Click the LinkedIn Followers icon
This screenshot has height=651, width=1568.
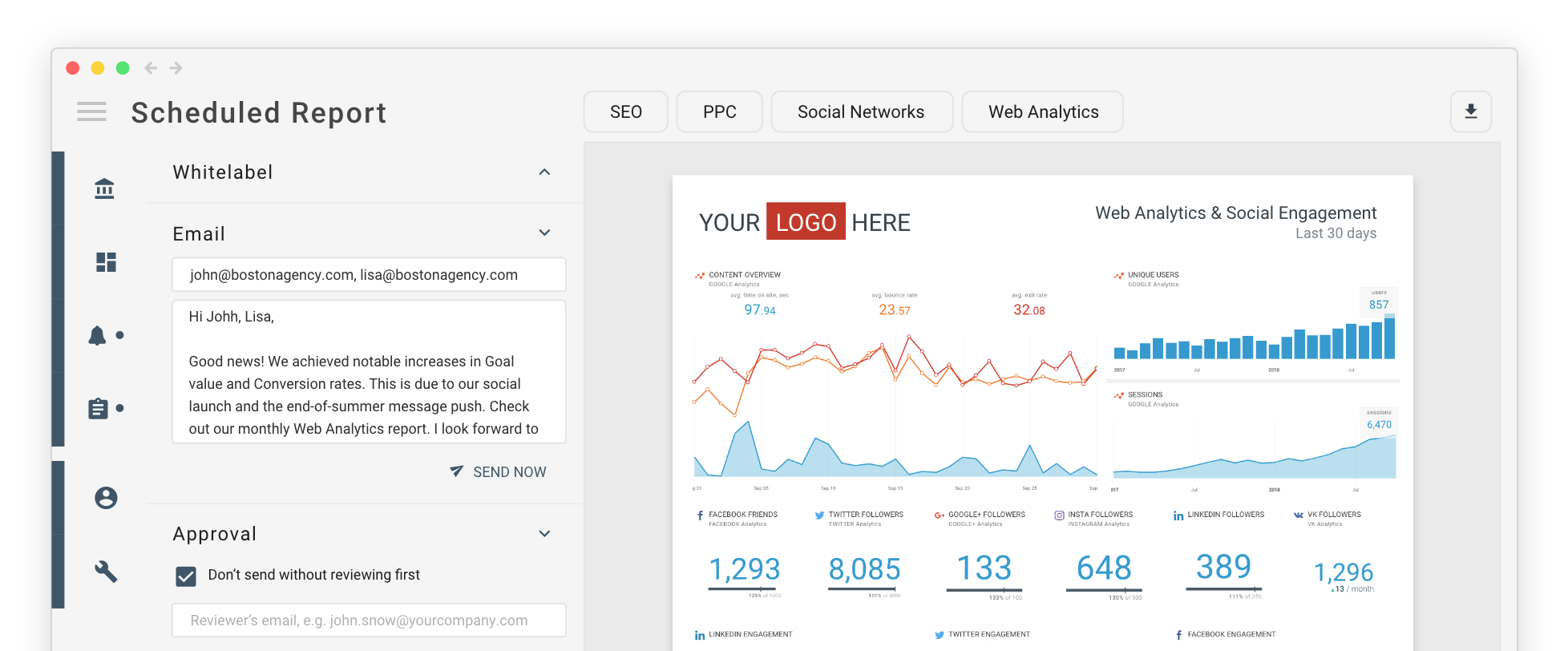[x=1178, y=516]
